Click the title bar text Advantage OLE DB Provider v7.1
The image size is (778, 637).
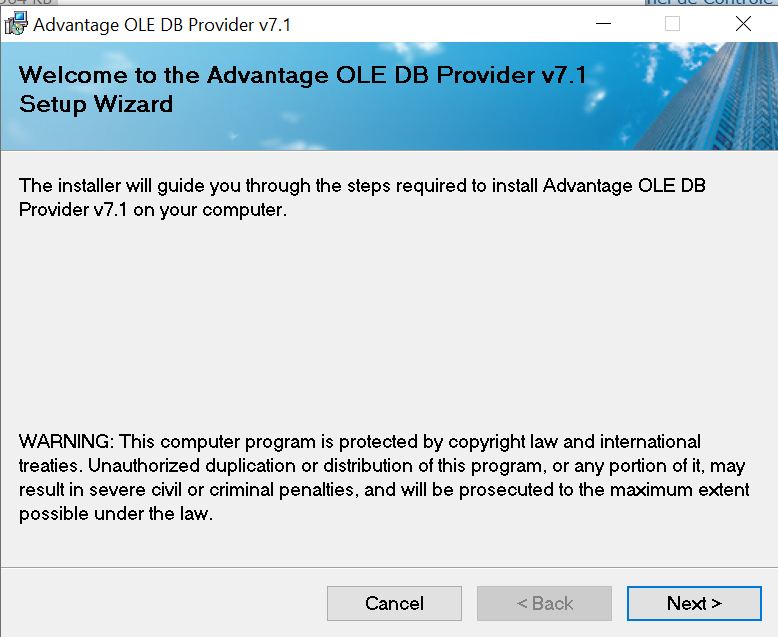pos(162,24)
